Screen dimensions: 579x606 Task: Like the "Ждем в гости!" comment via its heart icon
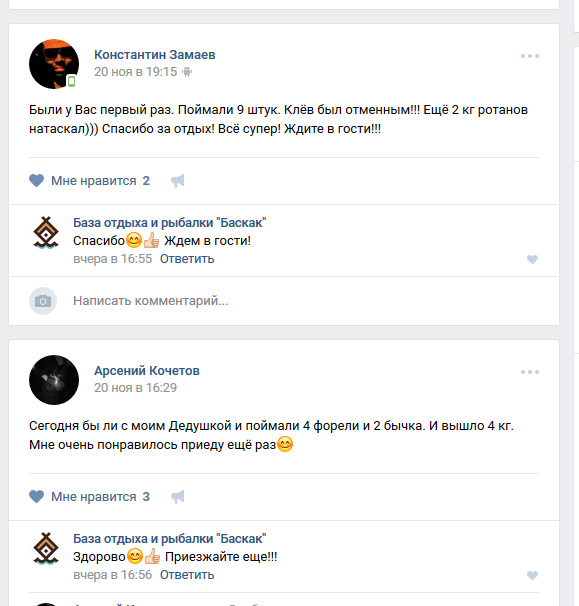point(532,259)
